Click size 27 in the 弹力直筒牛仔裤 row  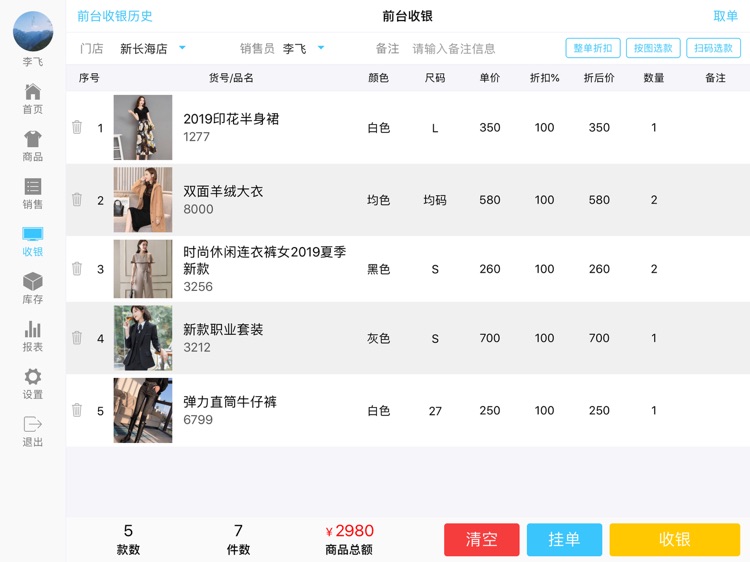(x=435, y=411)
